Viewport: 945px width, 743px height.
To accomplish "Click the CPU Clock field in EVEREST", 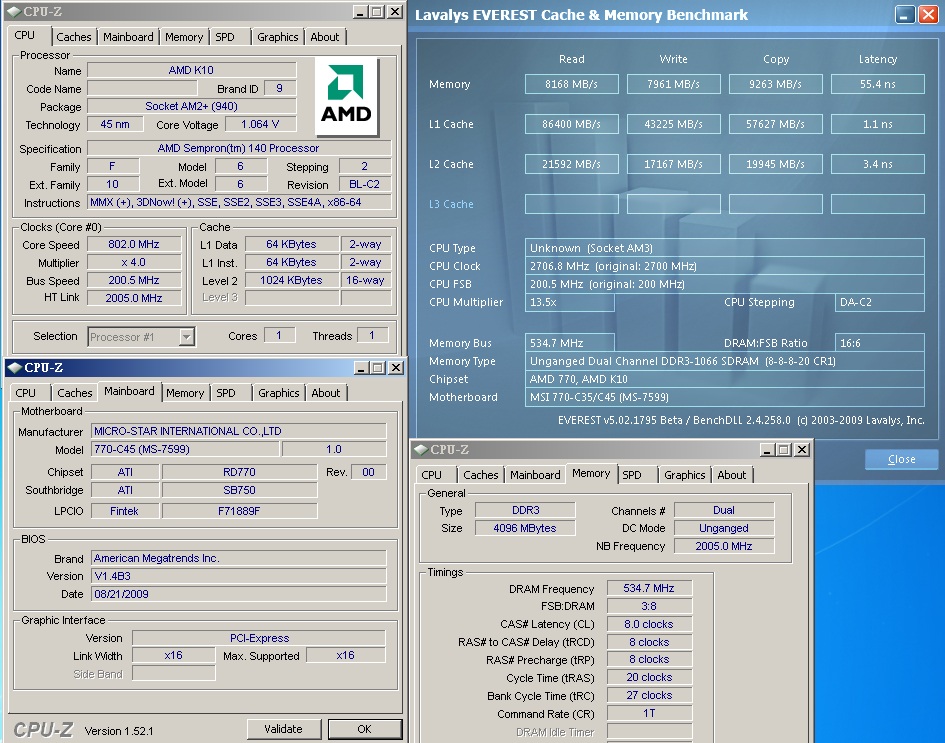I will [x=724, y=266].
